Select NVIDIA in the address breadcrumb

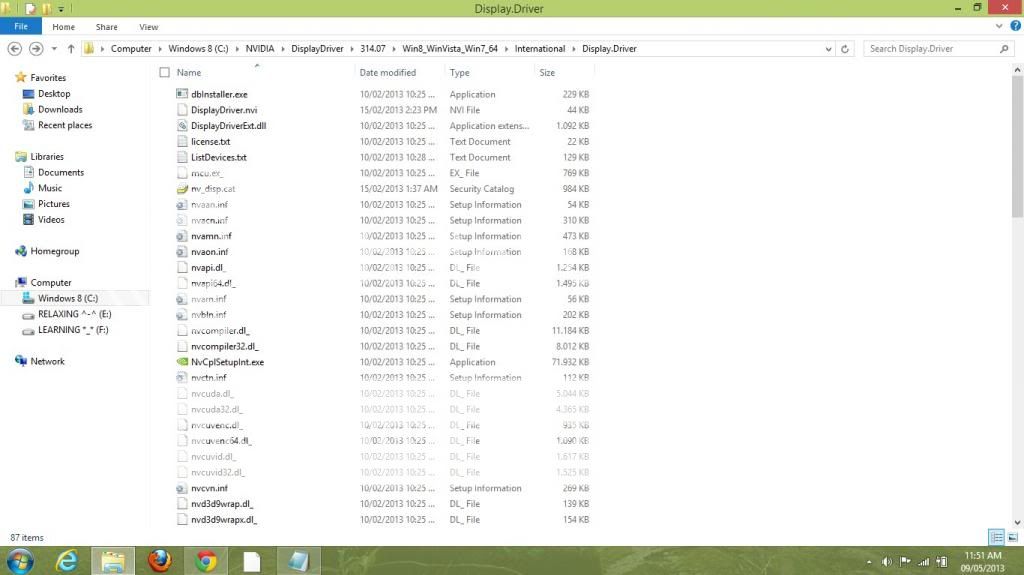pos(259,48)
